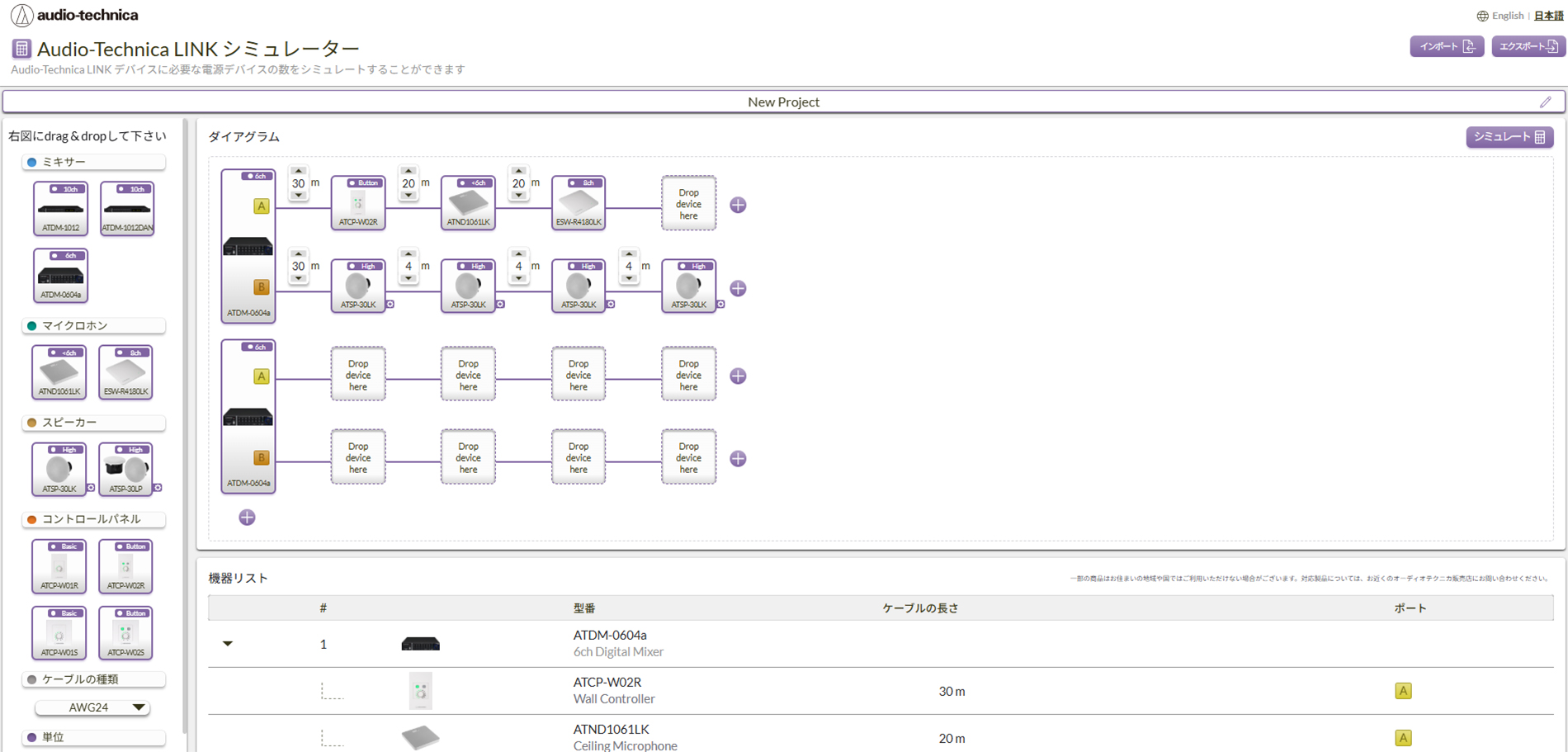1568x752 pixels.
Task: Collapse the ATDM-0604a row in device list
Action: (228, 644)
